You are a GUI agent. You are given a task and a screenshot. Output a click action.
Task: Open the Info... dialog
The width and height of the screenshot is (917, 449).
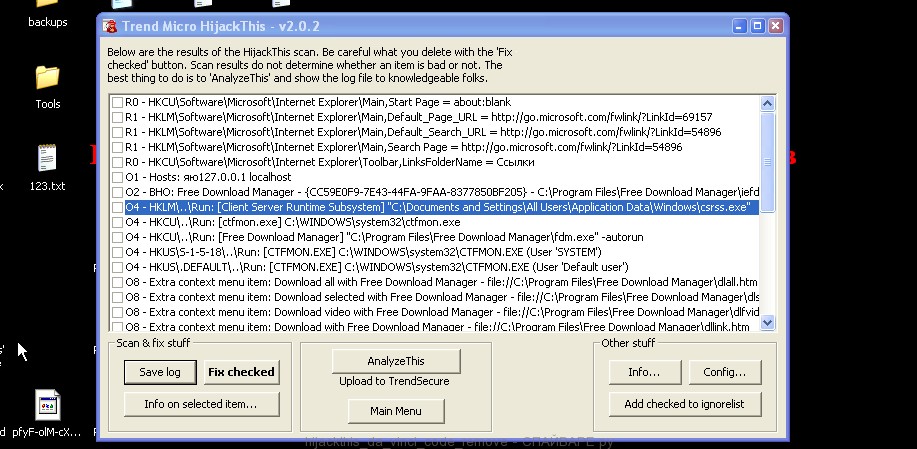(644, 372)
